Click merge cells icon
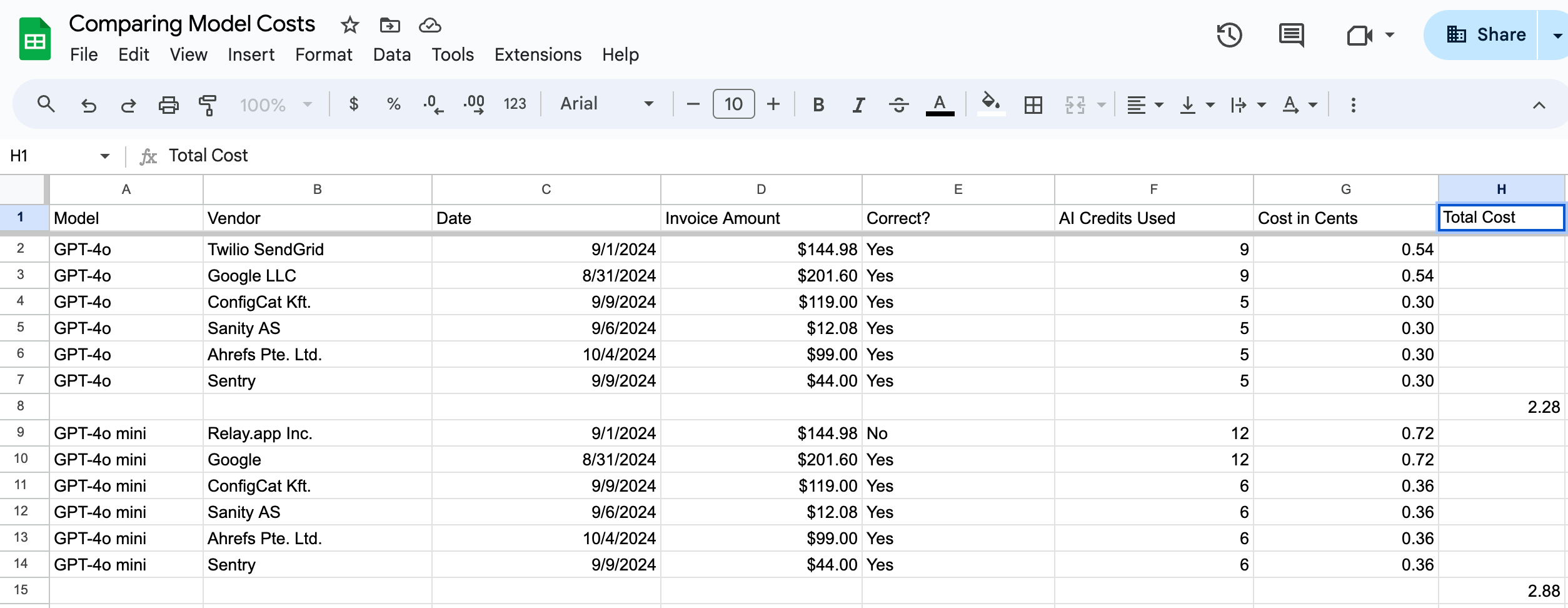The image size is (1568, 608). click(x=1075, y=104)
